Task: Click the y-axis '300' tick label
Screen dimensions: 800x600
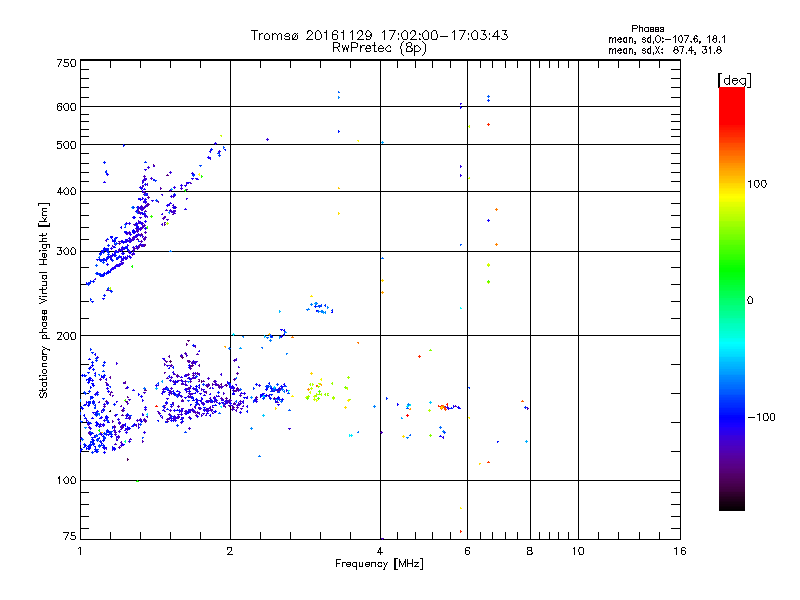Action: tap(66, 252)
